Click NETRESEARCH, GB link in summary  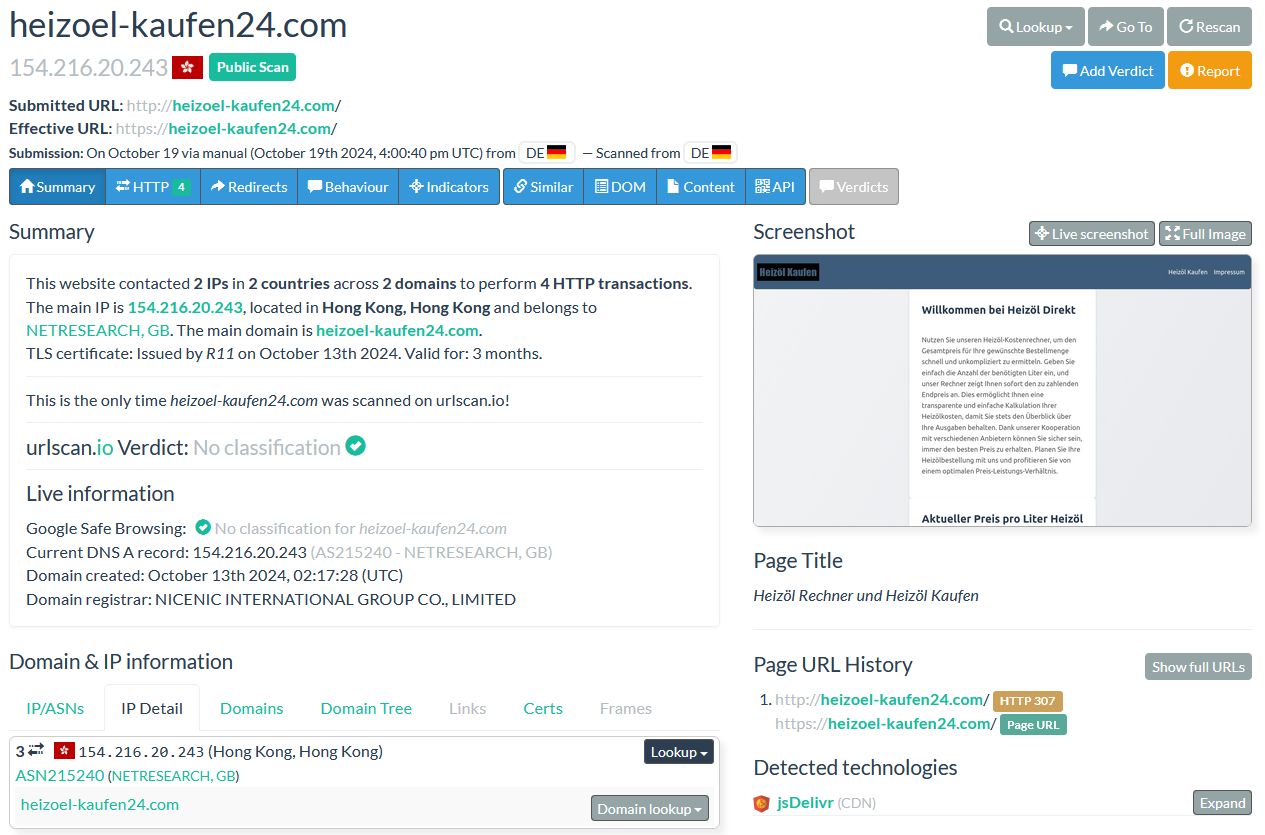click(x=98, y=330)
